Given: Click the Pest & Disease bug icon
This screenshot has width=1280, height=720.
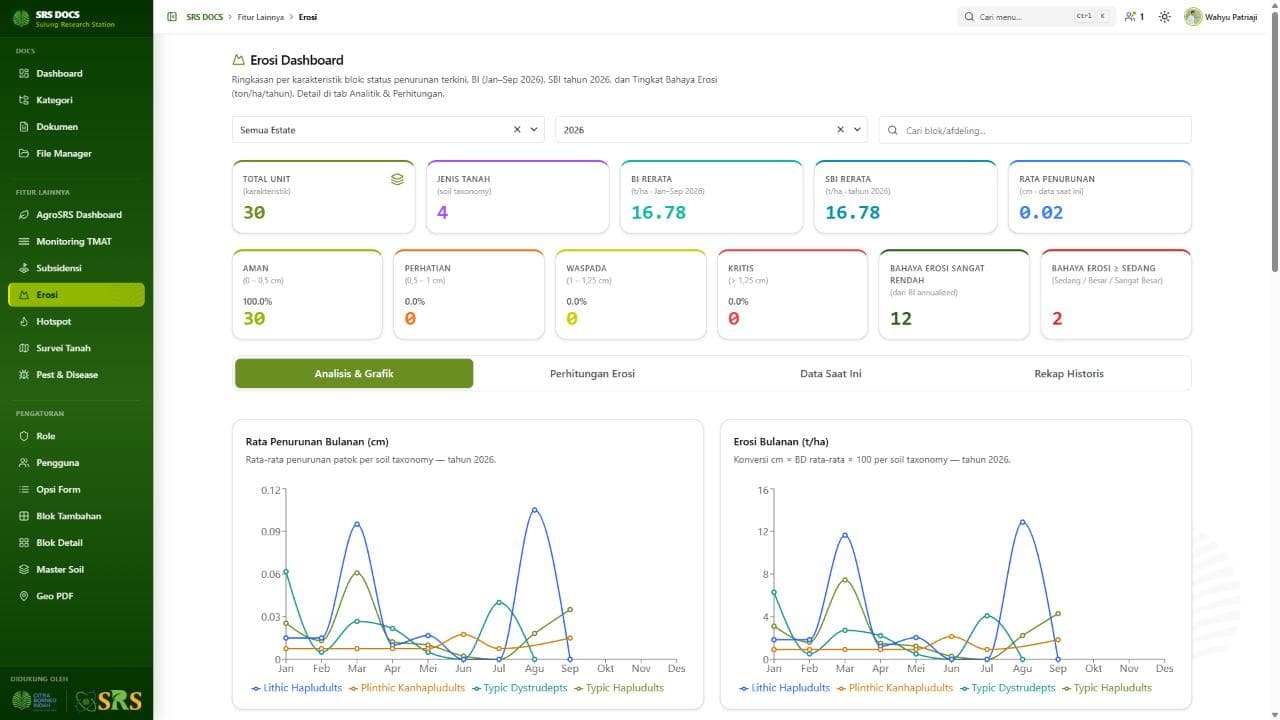Looking at the screenshot, I should point(25,374).
